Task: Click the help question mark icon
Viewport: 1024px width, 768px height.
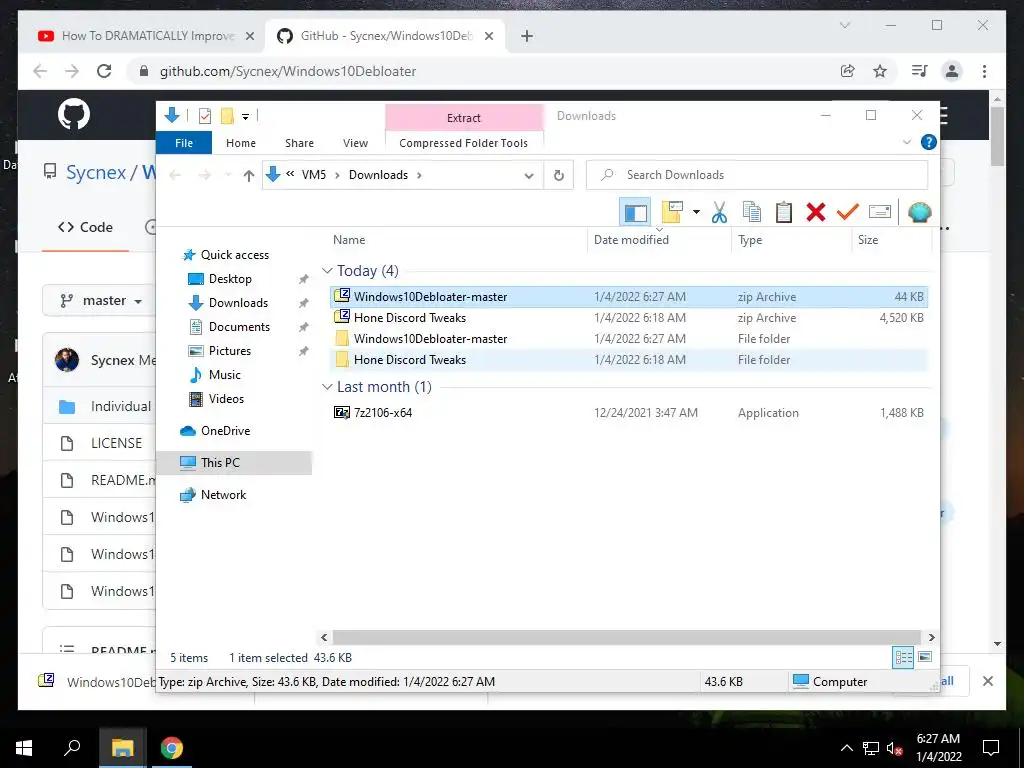Action: (x=928, y=142)
